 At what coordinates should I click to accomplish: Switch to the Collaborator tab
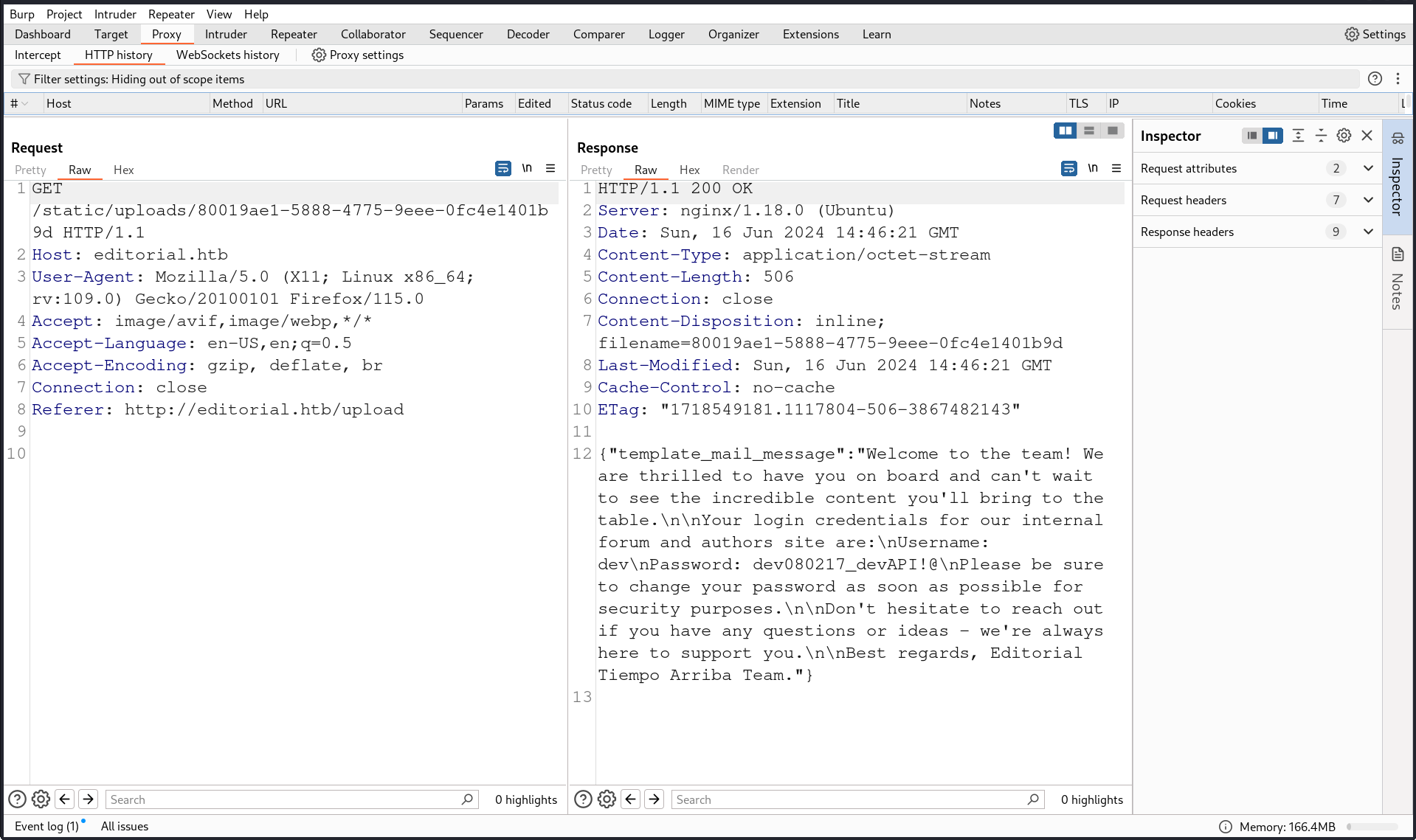point(373,34)
